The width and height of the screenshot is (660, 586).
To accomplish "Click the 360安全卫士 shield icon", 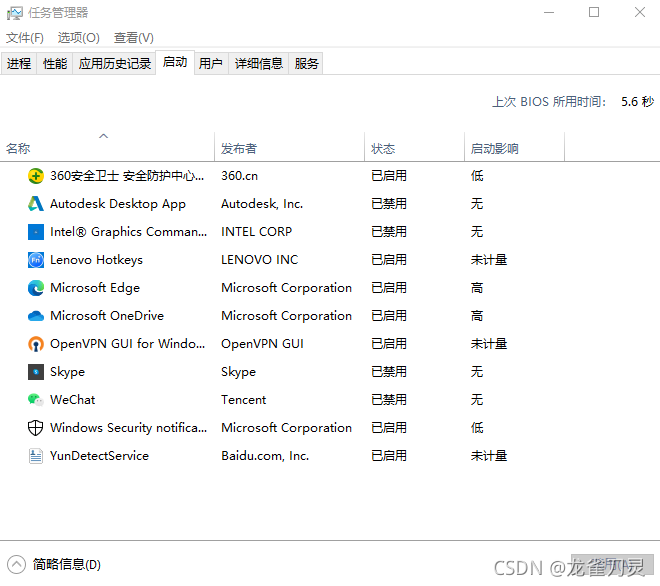I will (x=36, y=176).
